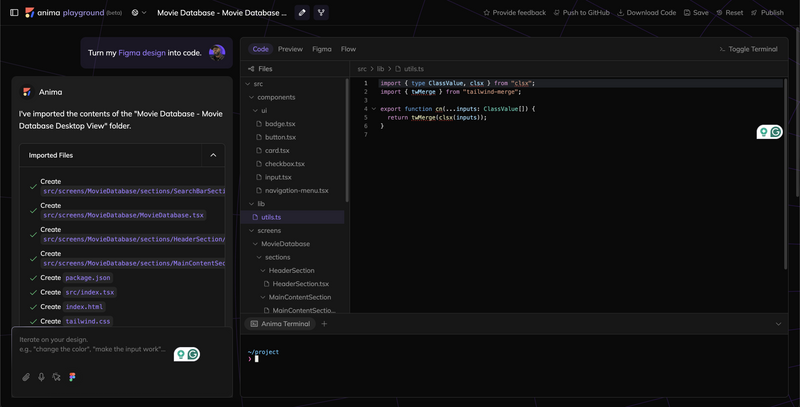
Task: Click the Anima avatar icon in chat
Action: tap(27, 92)
